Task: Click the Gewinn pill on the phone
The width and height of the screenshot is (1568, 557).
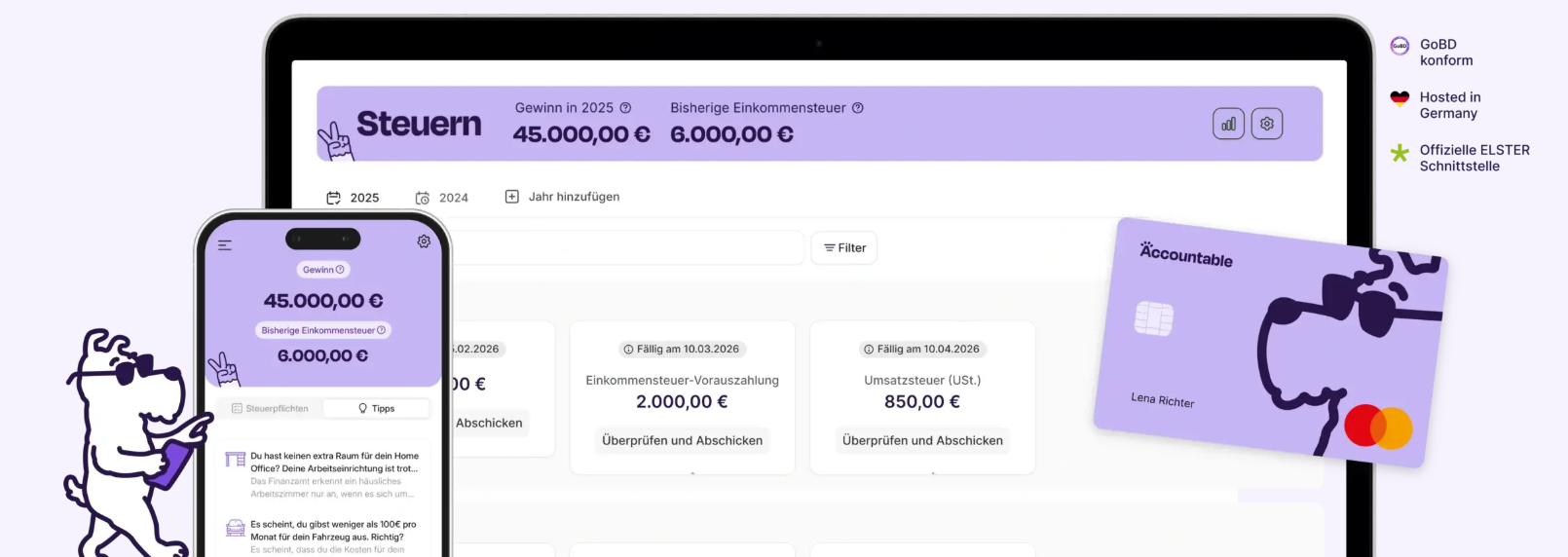Action: point(323,270)
